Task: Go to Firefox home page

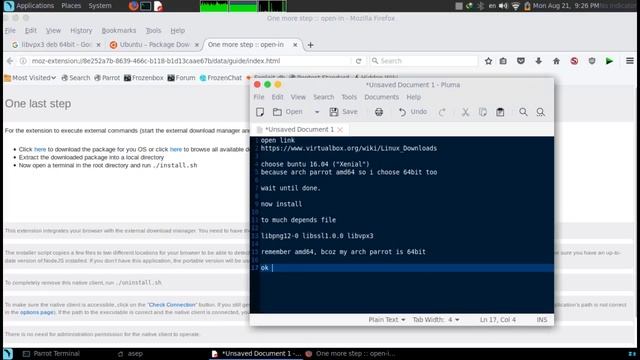Action: (556, 61)
